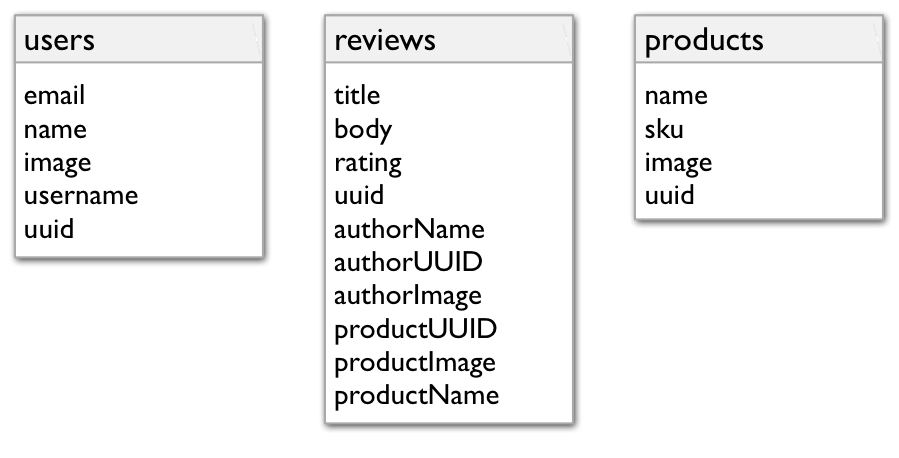The width and height of the screenshot is (899, 458).
Task: Select the users table header
Action: pyautogui.click(x=60, y=40)
